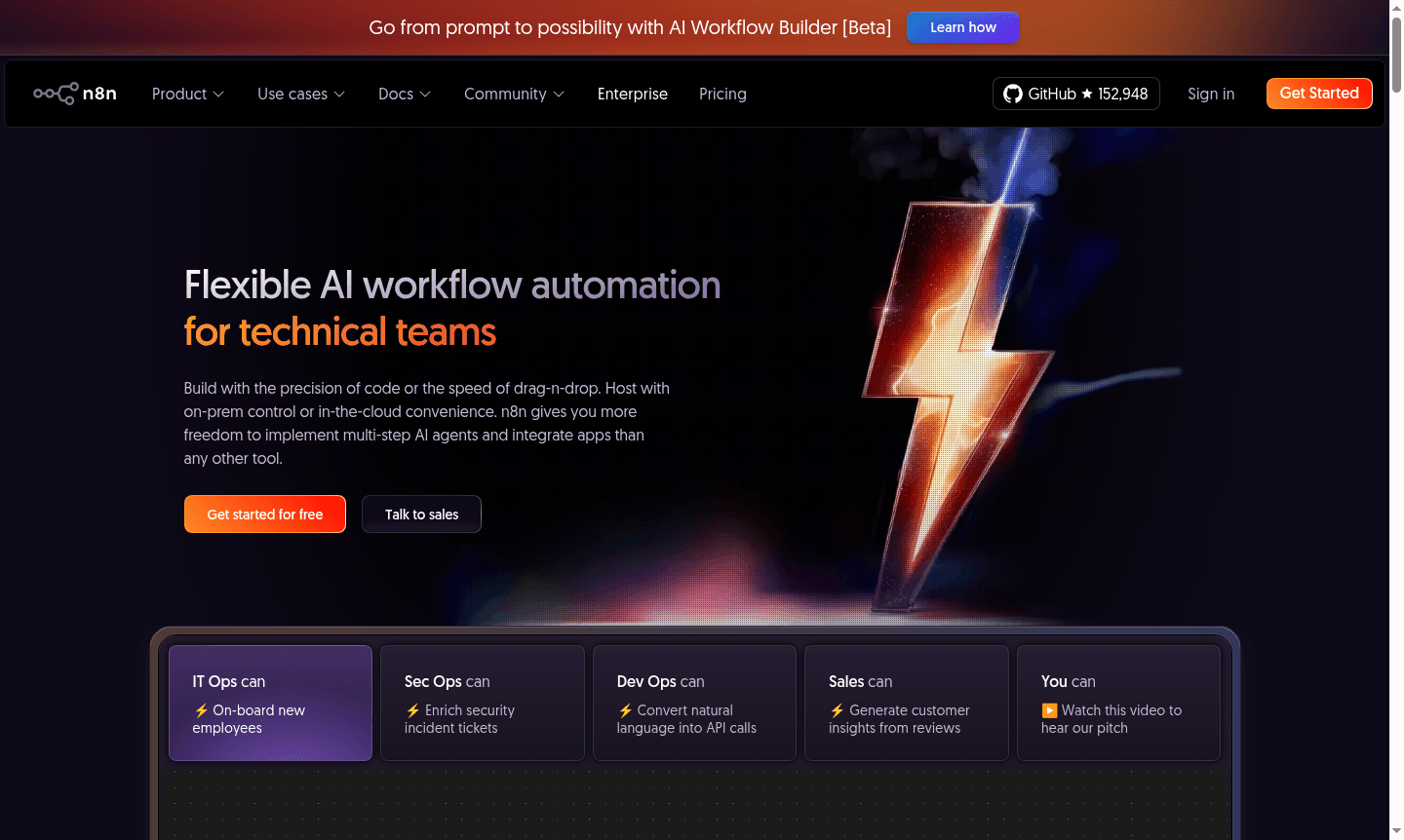Open the Product dropdown menu
The width and height of the screenshot is (1404, 840).
click(187, 94)
